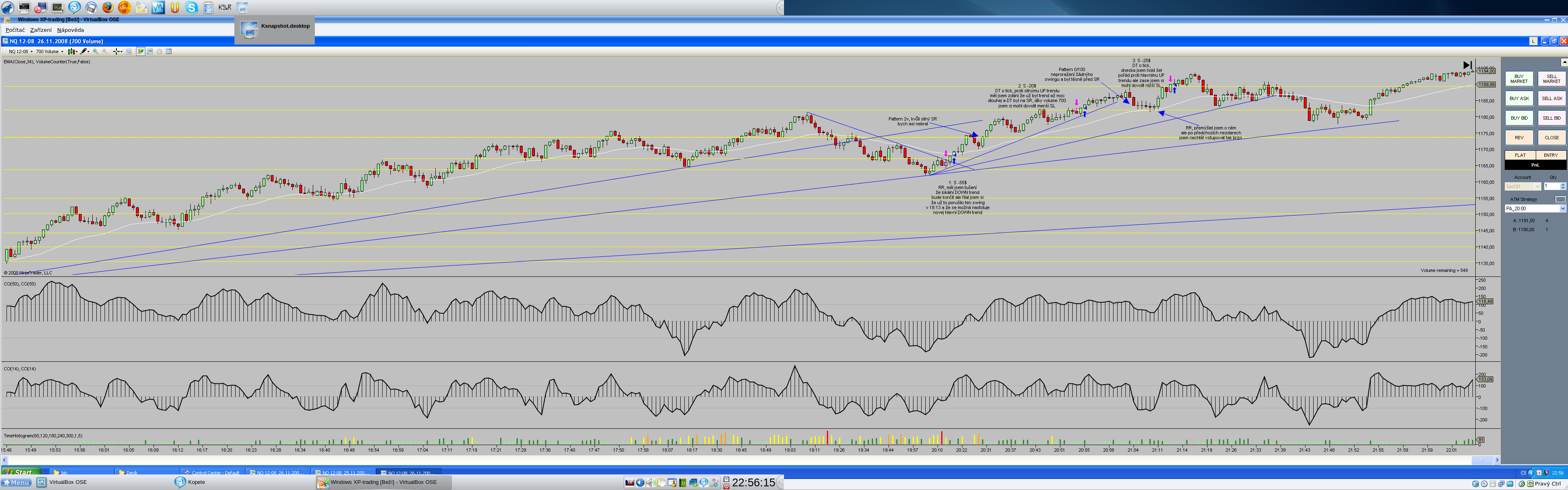Viewport: 1568px width, 490px height.
Task: Open the Nápověda menu
Action: pos(71,30)
